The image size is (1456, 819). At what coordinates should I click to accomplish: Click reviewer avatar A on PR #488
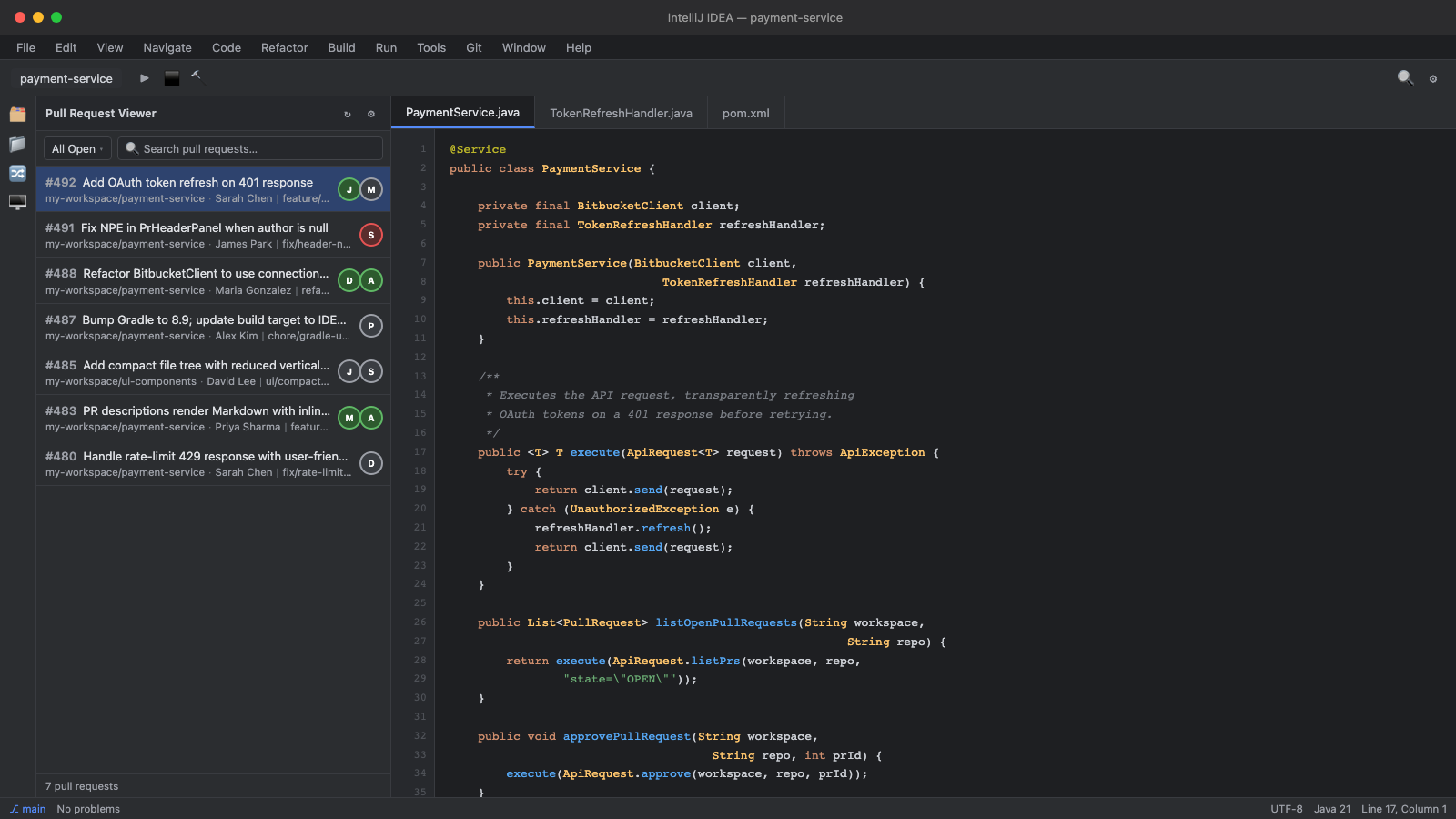click(x=371, y=280)
